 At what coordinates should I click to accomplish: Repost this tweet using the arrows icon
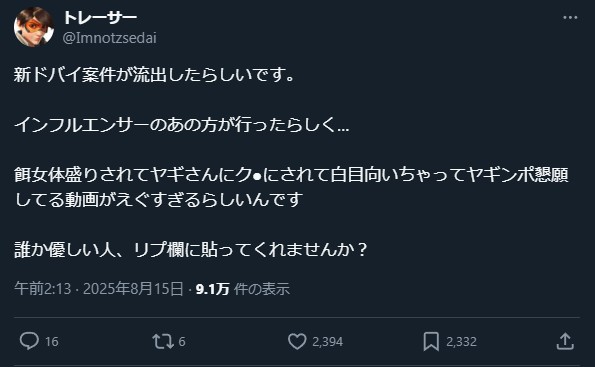click(163, 341)
